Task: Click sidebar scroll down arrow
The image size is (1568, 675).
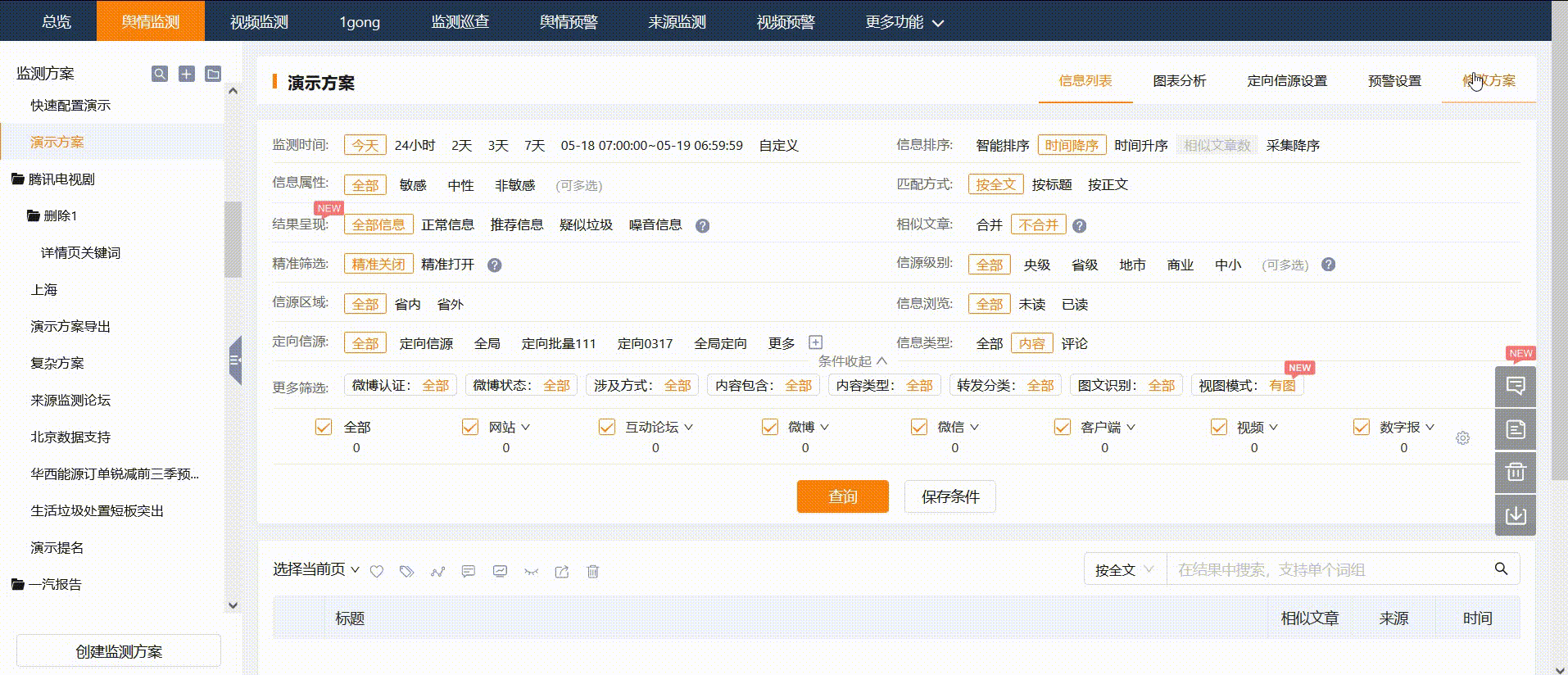Action: point(233,605)
